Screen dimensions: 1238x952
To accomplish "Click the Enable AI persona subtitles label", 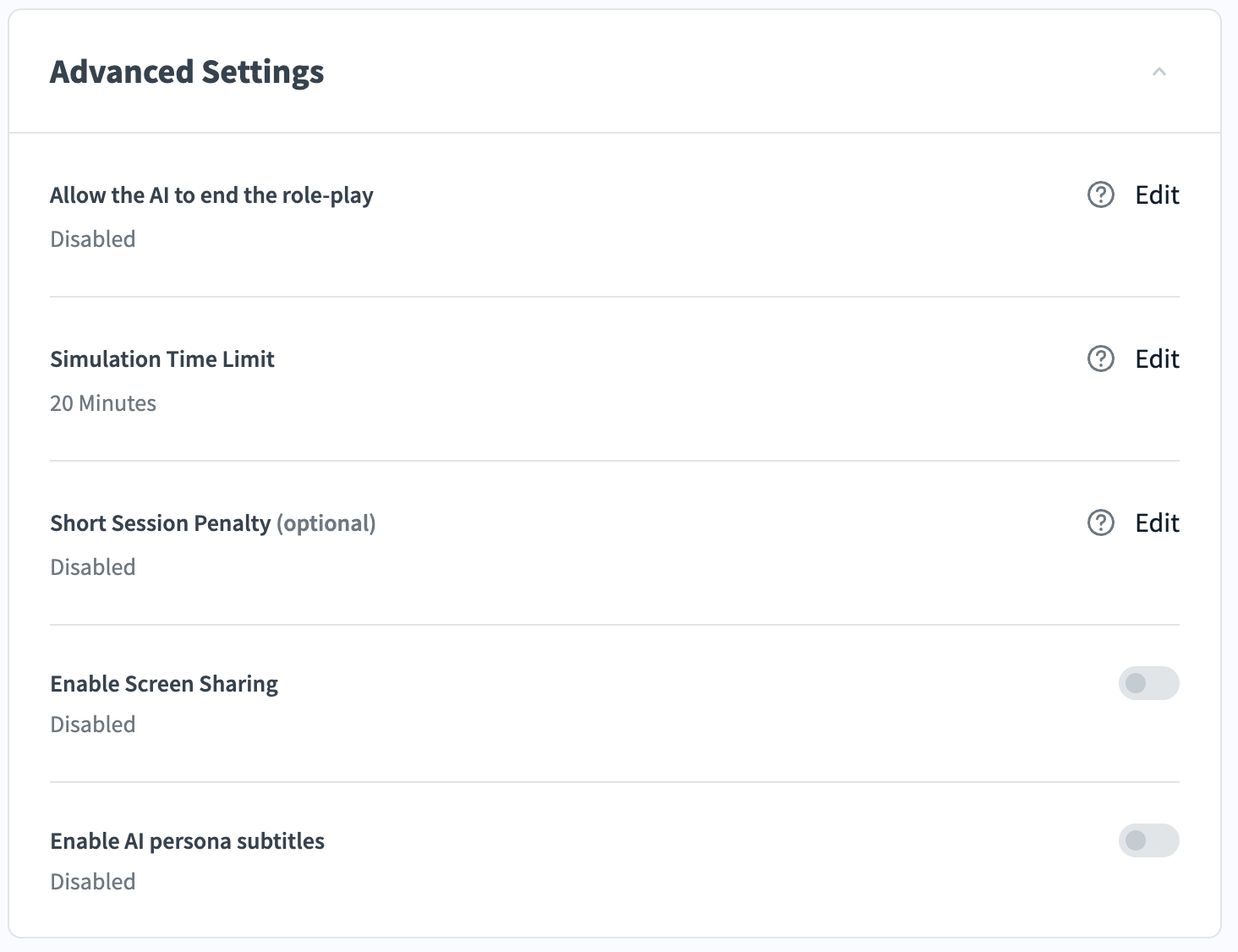I will click(x=188, y=841).
